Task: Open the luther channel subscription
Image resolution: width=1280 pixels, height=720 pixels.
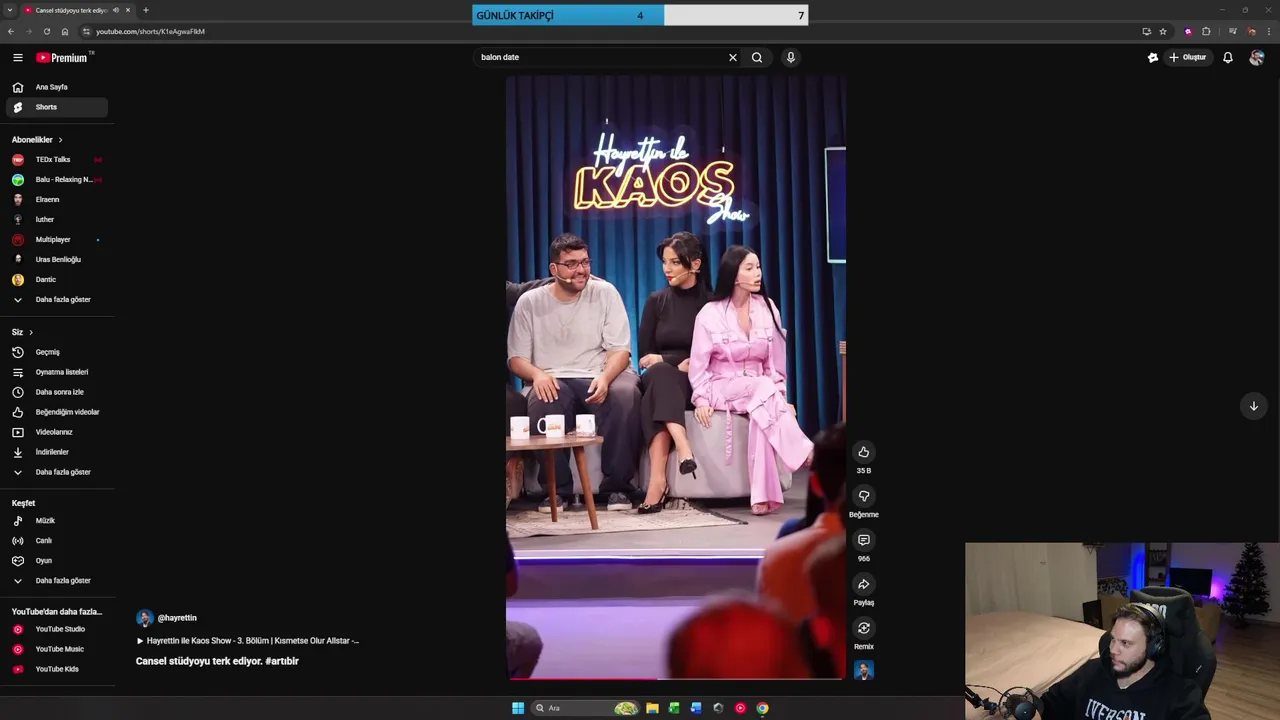Action: click(x=57, y=219)
